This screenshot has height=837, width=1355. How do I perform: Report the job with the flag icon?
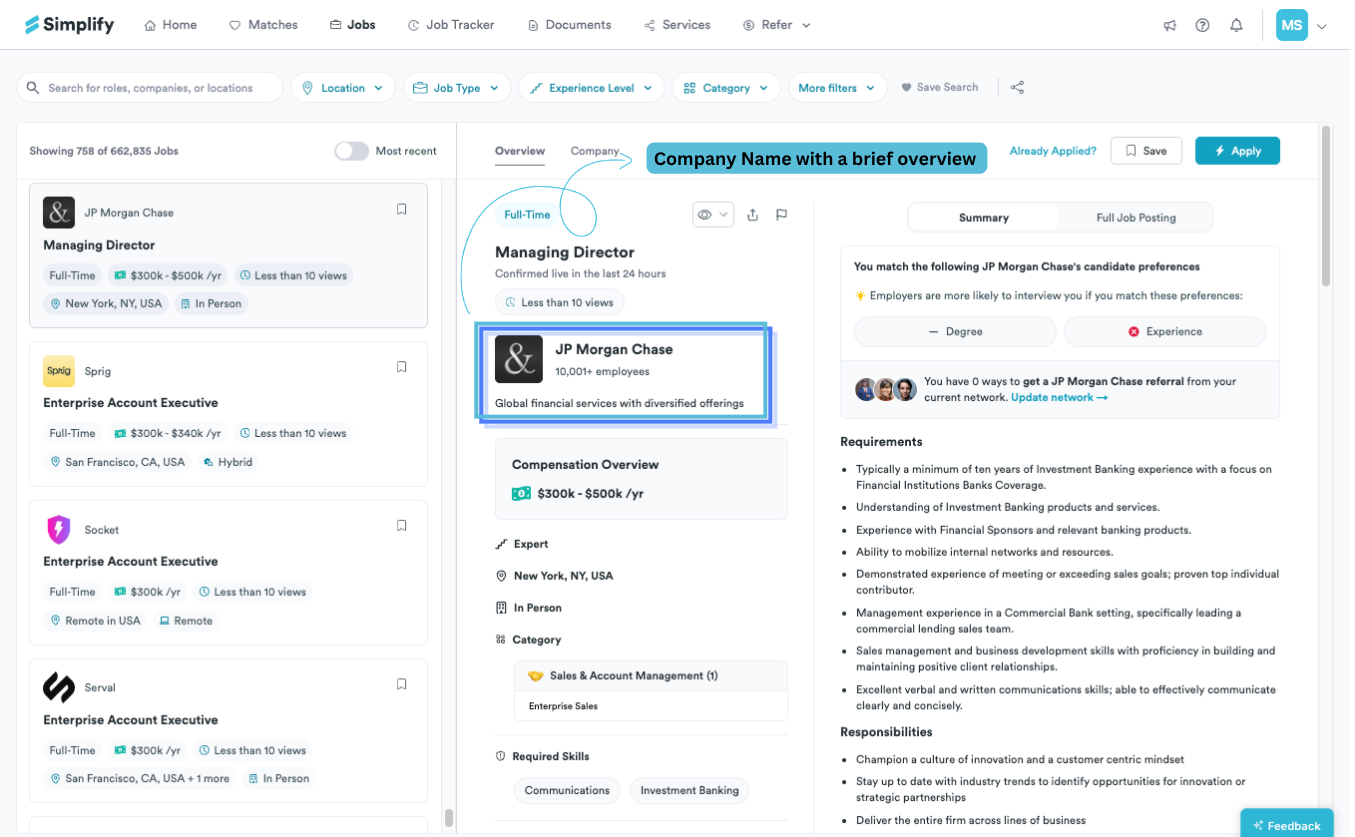tap(782, 215)
